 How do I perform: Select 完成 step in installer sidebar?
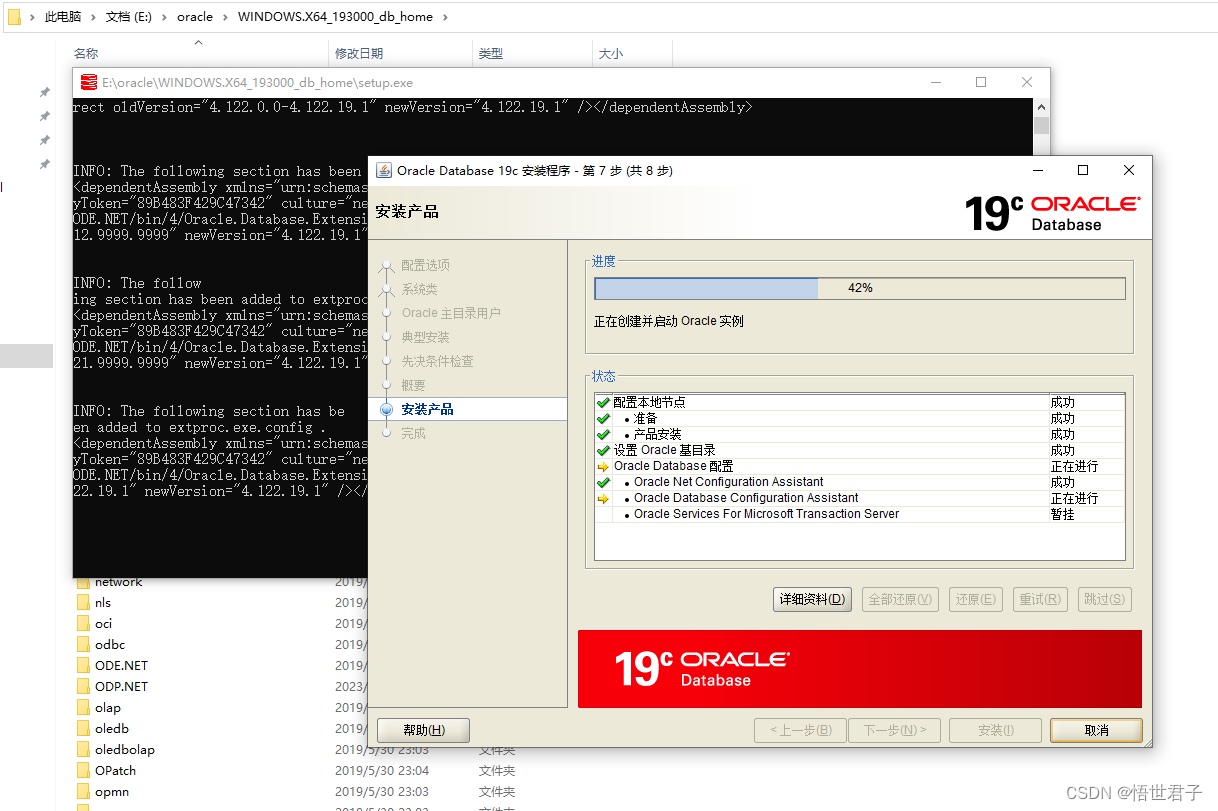pos(413,433)
